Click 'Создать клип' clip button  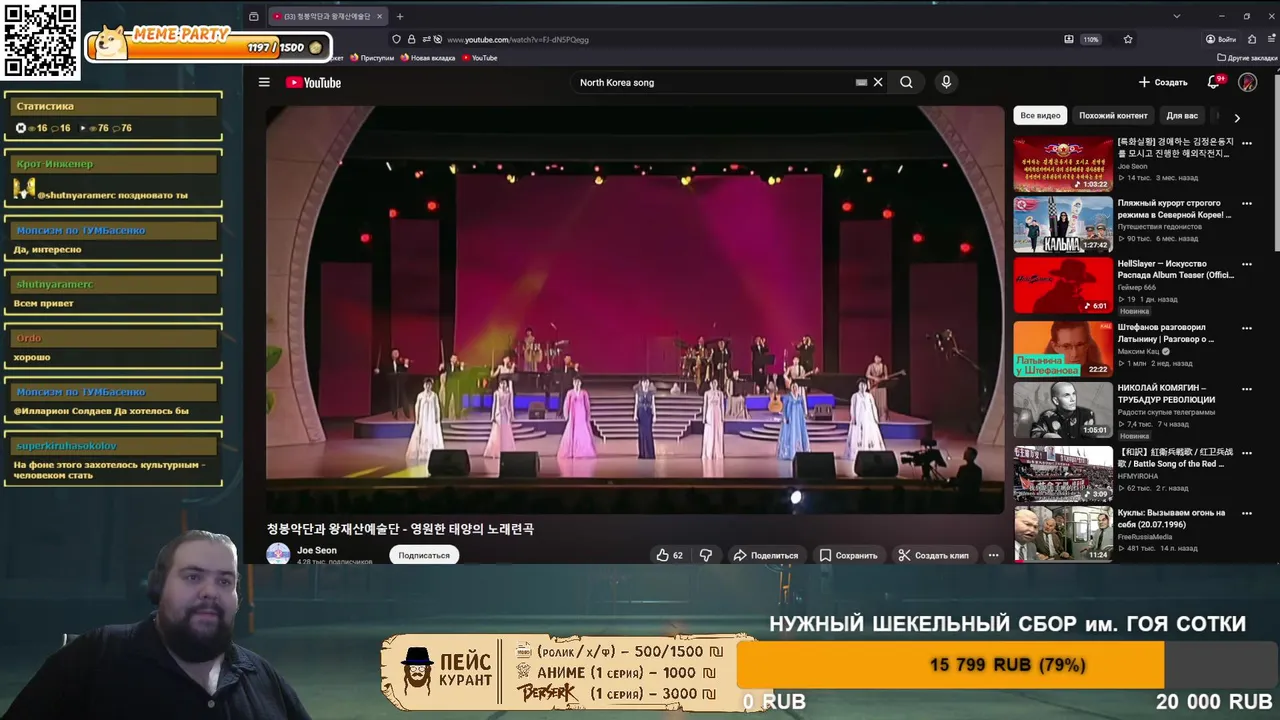[934, 555]
